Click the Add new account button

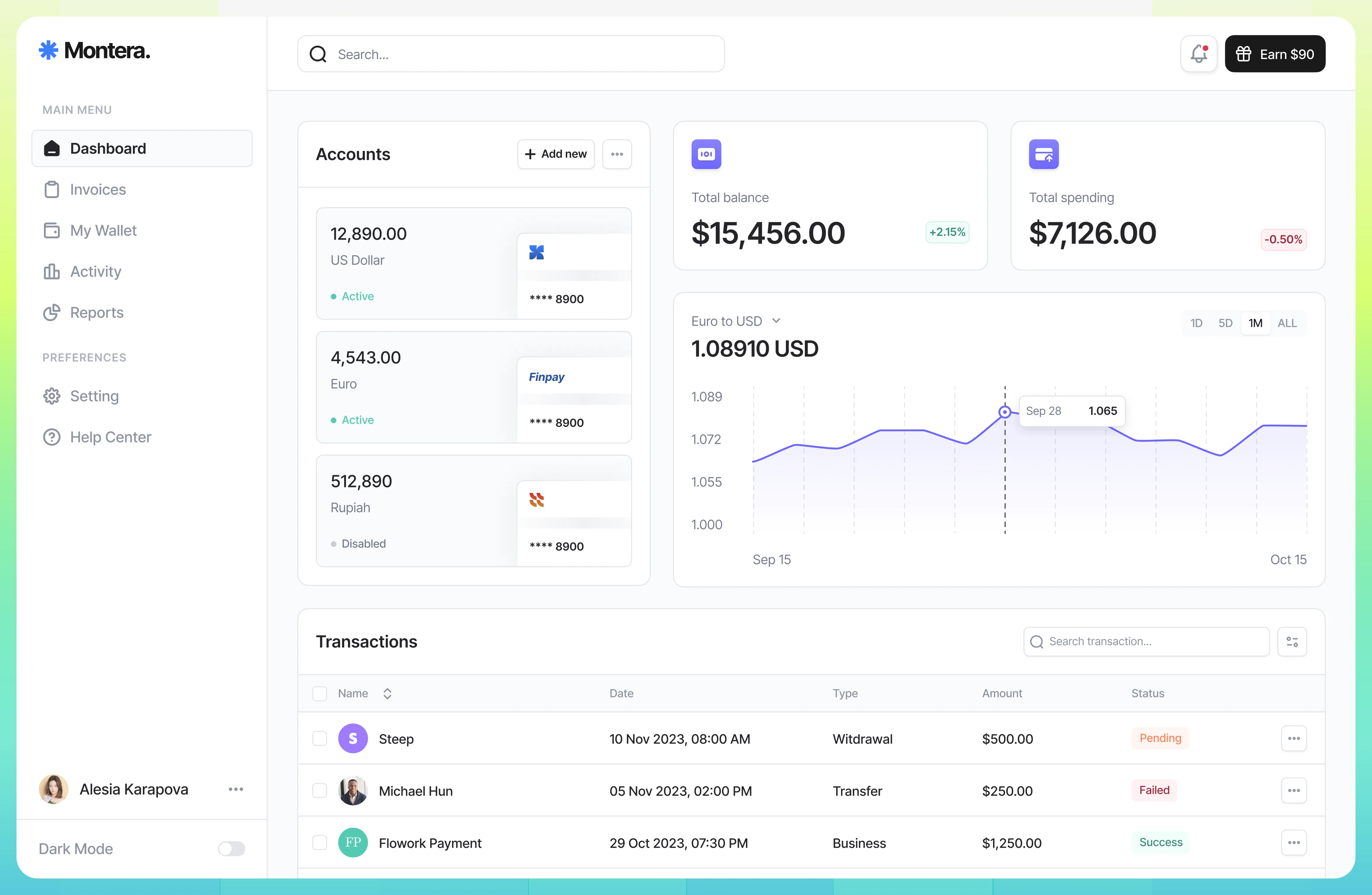click(556, 154)
